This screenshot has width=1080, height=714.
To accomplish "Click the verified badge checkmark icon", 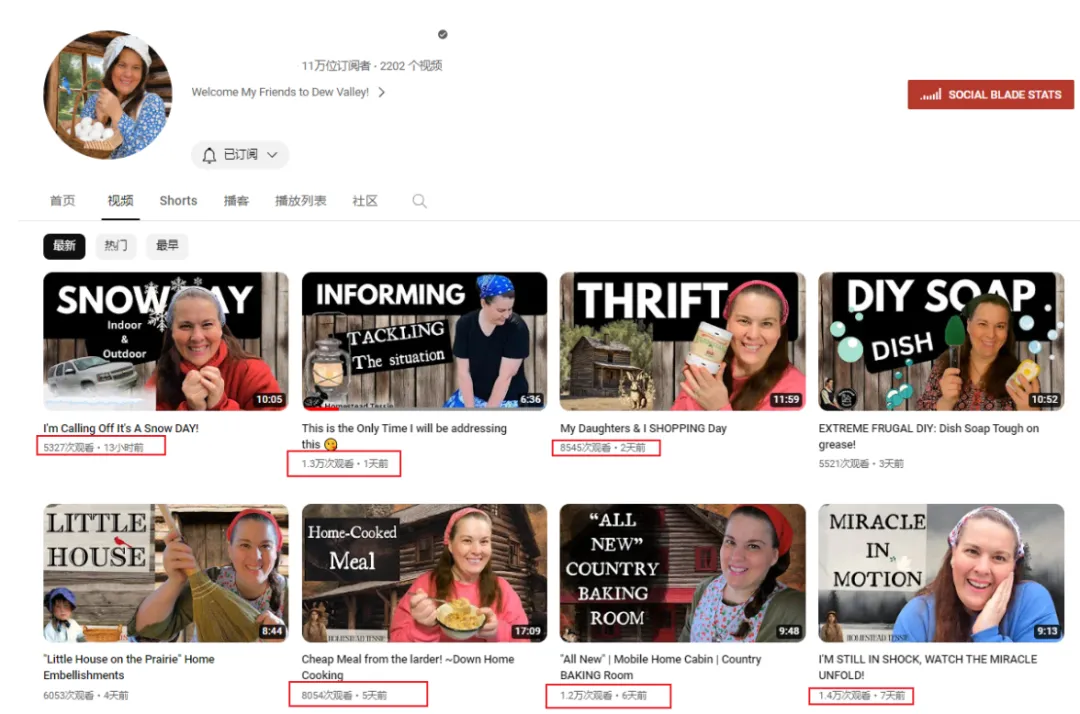I will 443,34.
